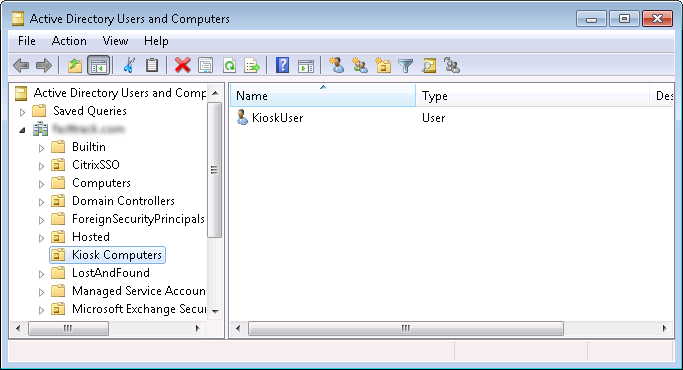
Task: Click tree pane scroll up arrow
Action: pos(215,93)
